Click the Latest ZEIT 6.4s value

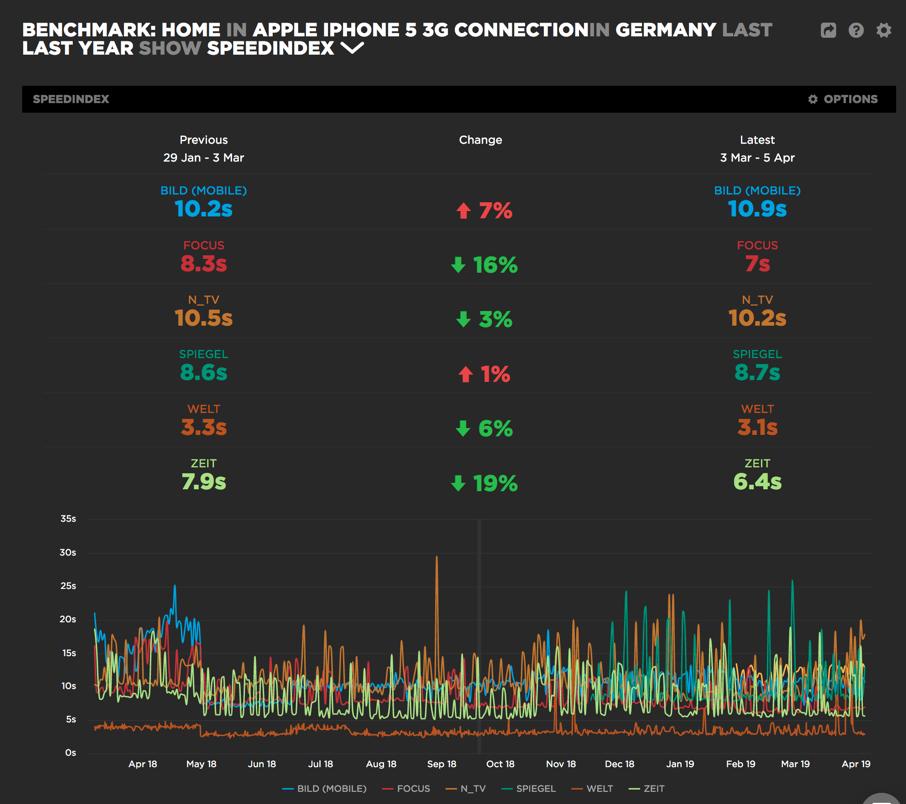click(x=758, y=481)
